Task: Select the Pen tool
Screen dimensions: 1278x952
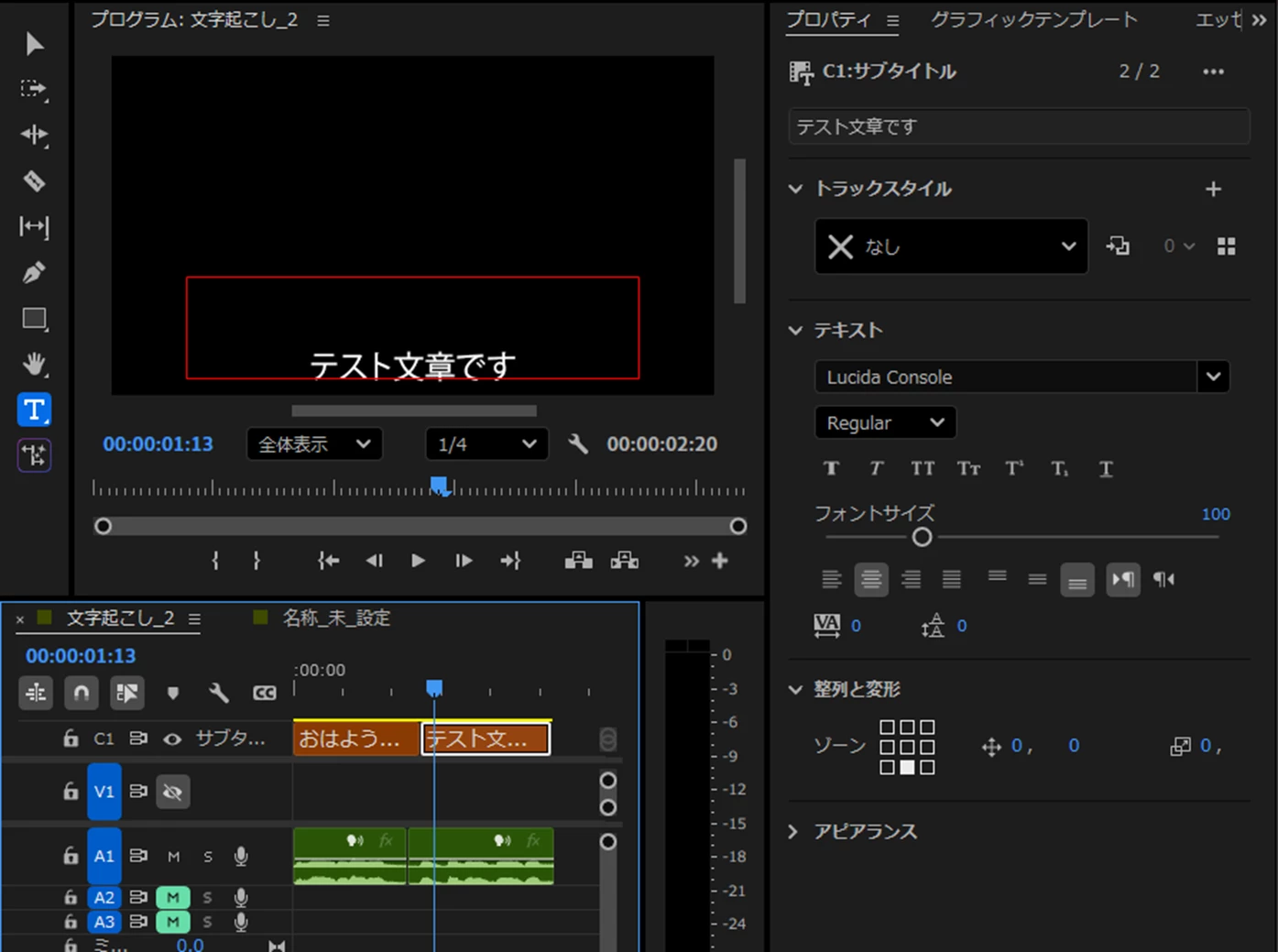Action: [x=35, y=272]
